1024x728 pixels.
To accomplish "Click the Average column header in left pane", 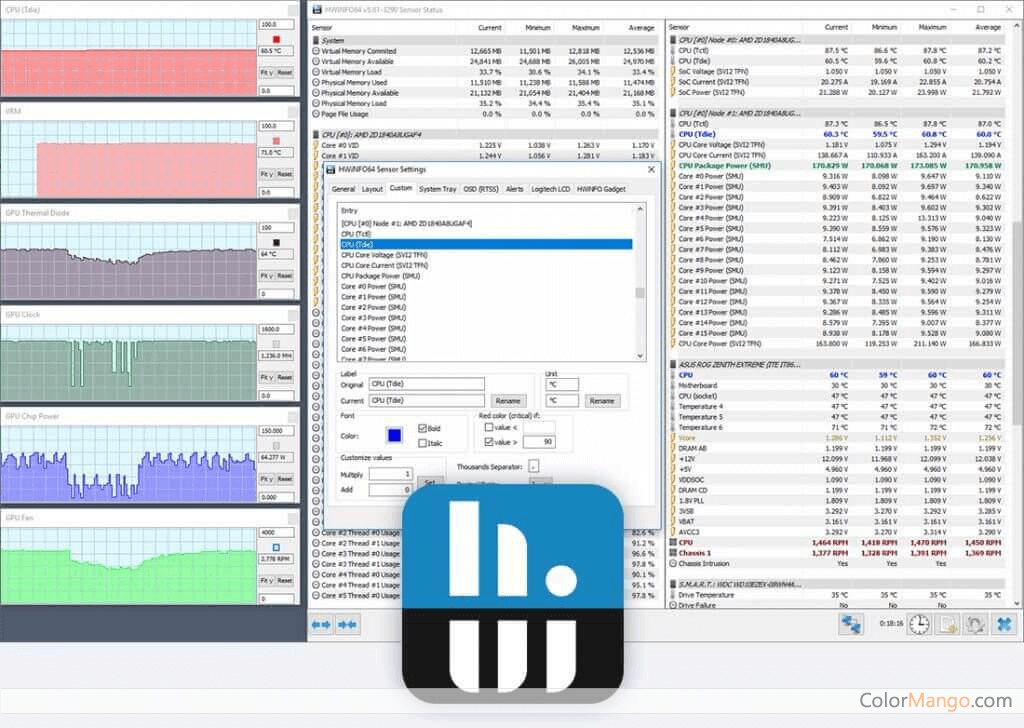I will [641, 28].
